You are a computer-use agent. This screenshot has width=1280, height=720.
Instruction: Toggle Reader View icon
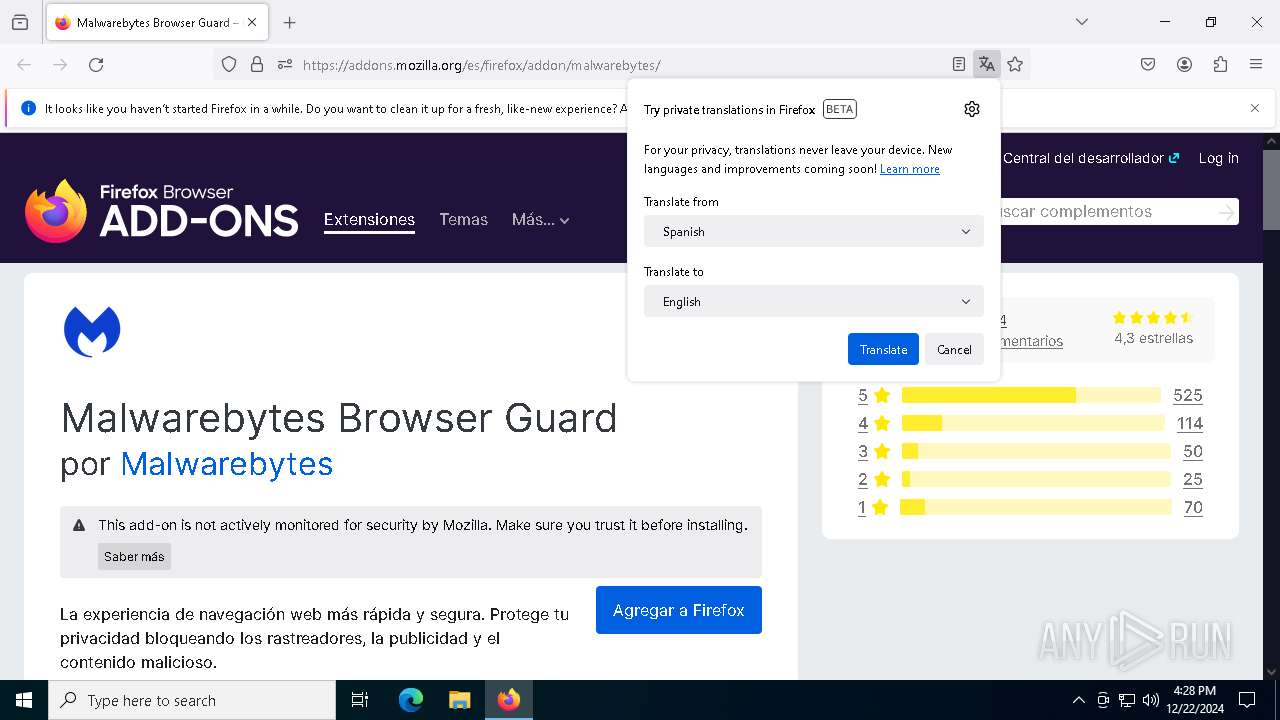pyautogui.click(x=959, y=65)
